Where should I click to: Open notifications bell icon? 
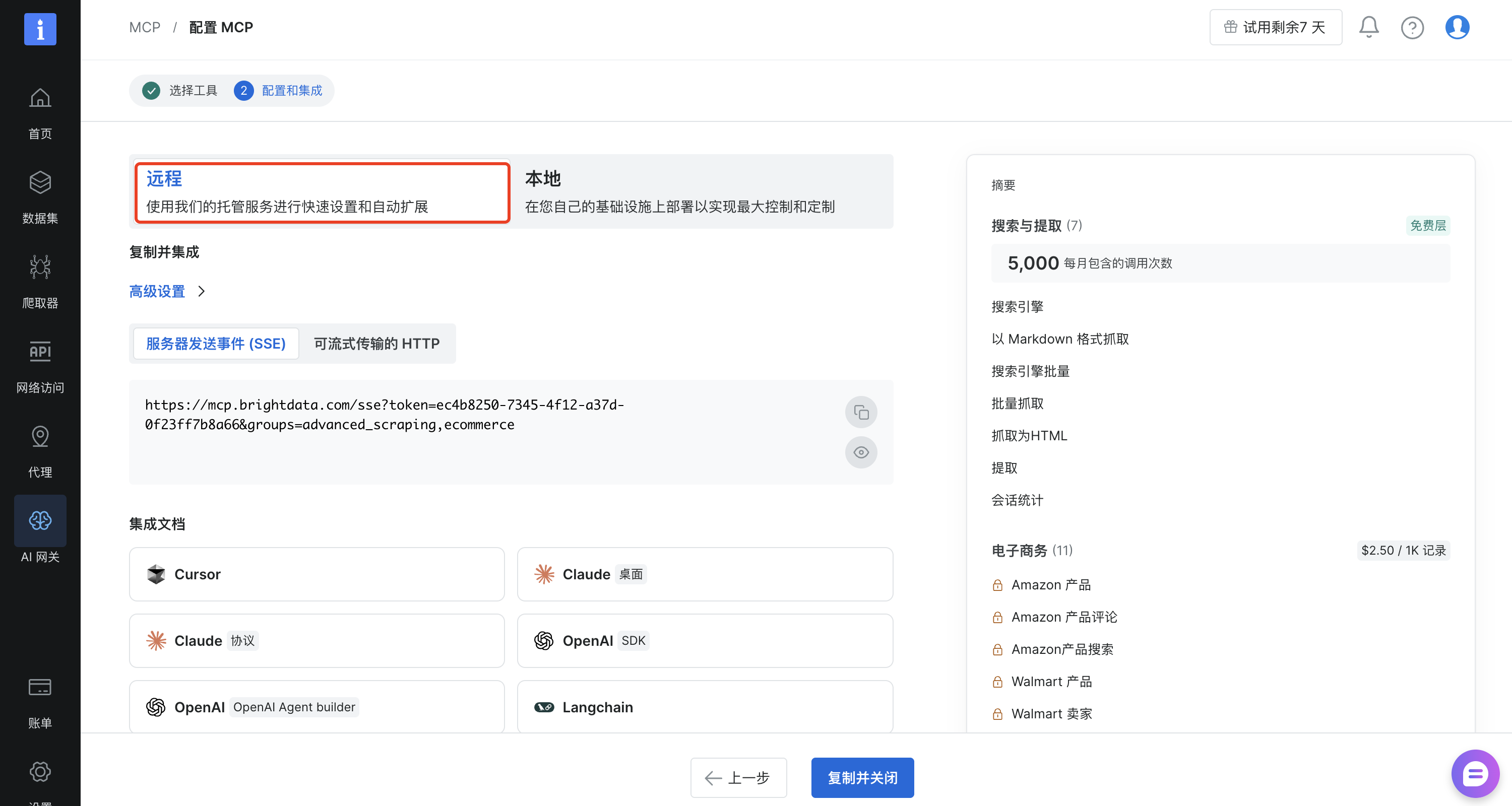pyautogui.click(x=1368, y=27)
